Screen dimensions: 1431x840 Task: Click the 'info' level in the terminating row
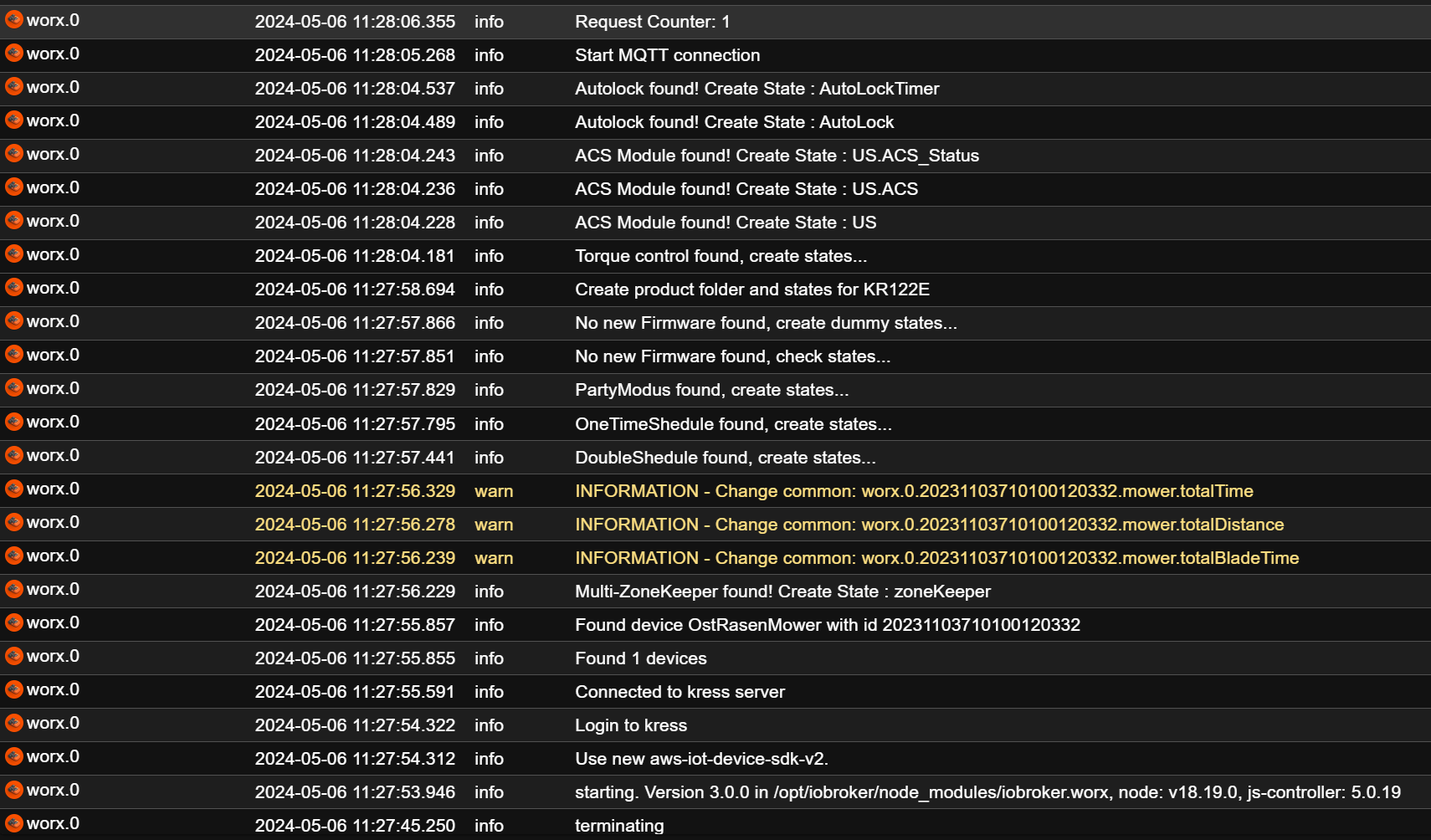[489, 826]
